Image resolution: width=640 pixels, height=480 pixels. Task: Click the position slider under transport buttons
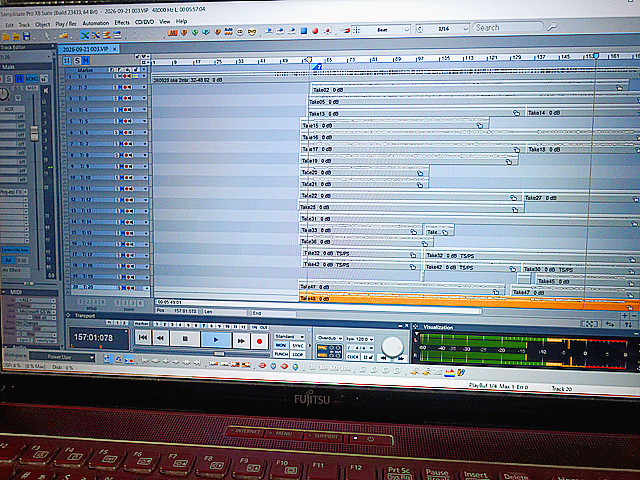coord(218,353)
